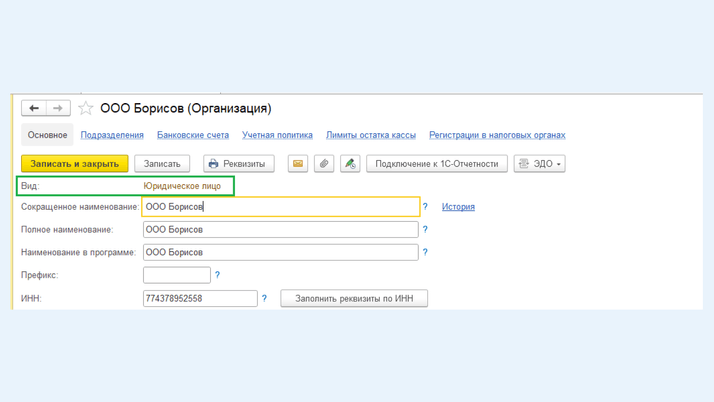Focus the Полное наименование input field
Screen dimensions: 714x402
tap(280, 229)
